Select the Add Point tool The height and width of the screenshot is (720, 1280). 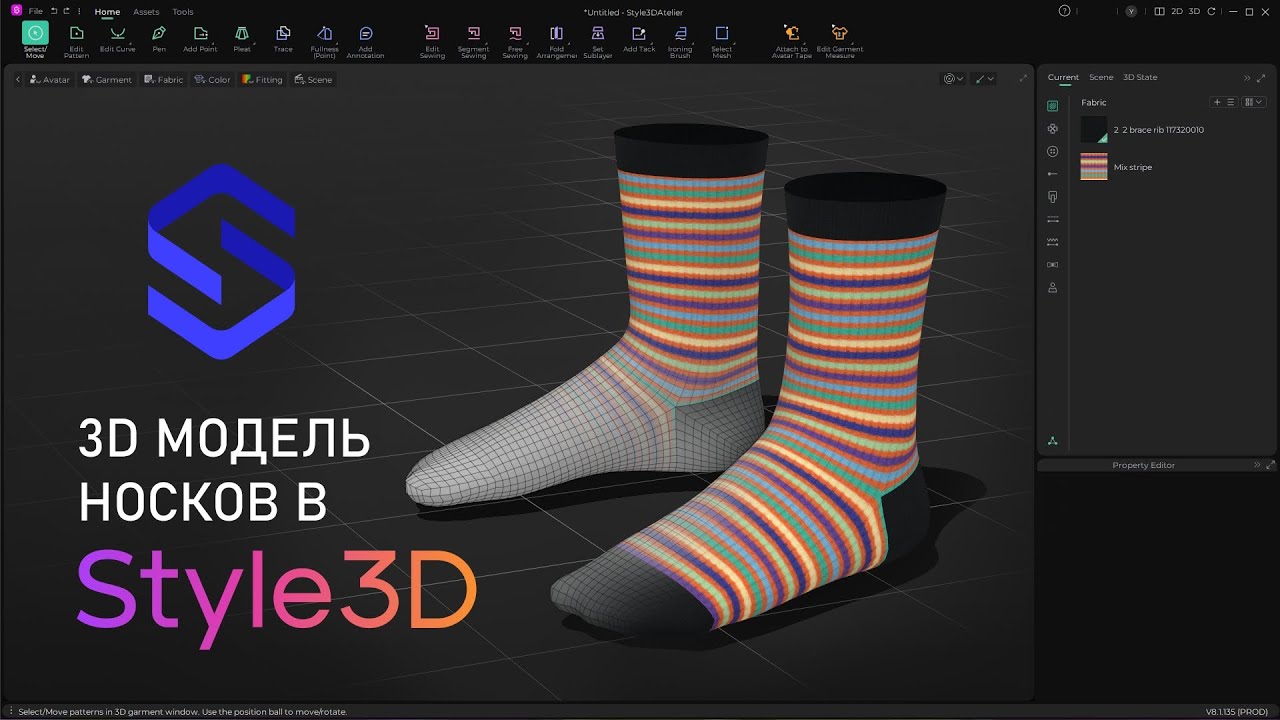(200, 39)
